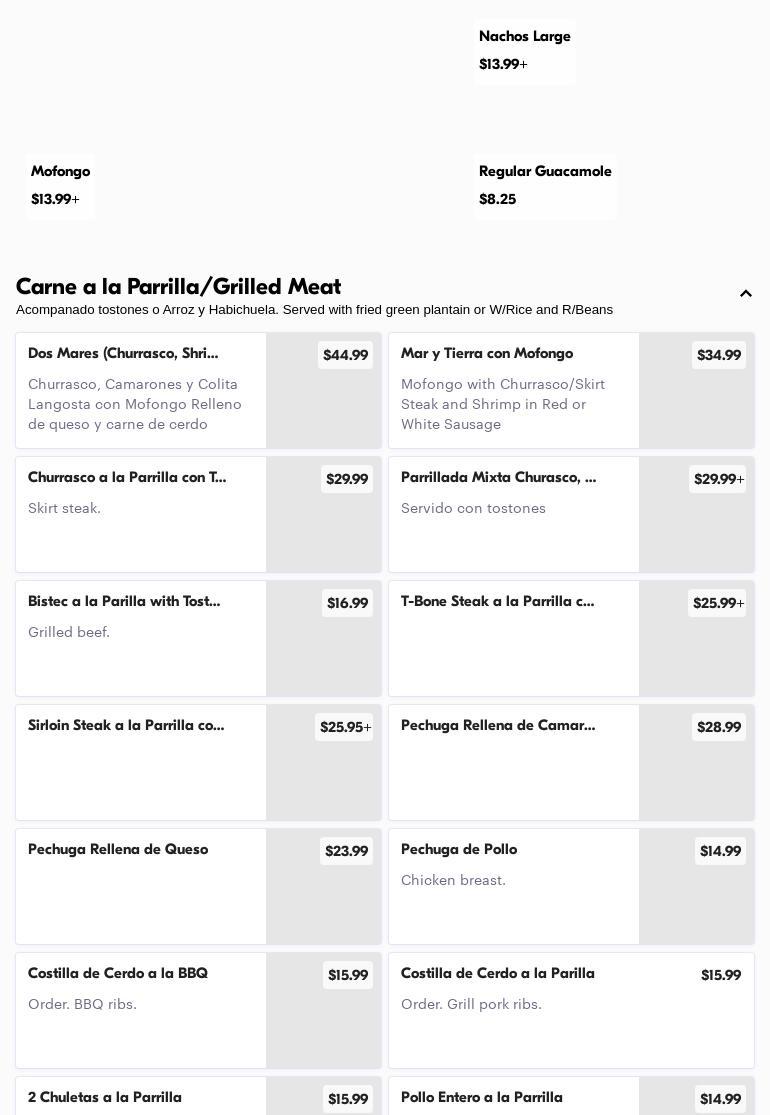Collapse the Carne a la Parrilla section chevron
Viewport: 770px width, 1115px height.
pos(746,294)
